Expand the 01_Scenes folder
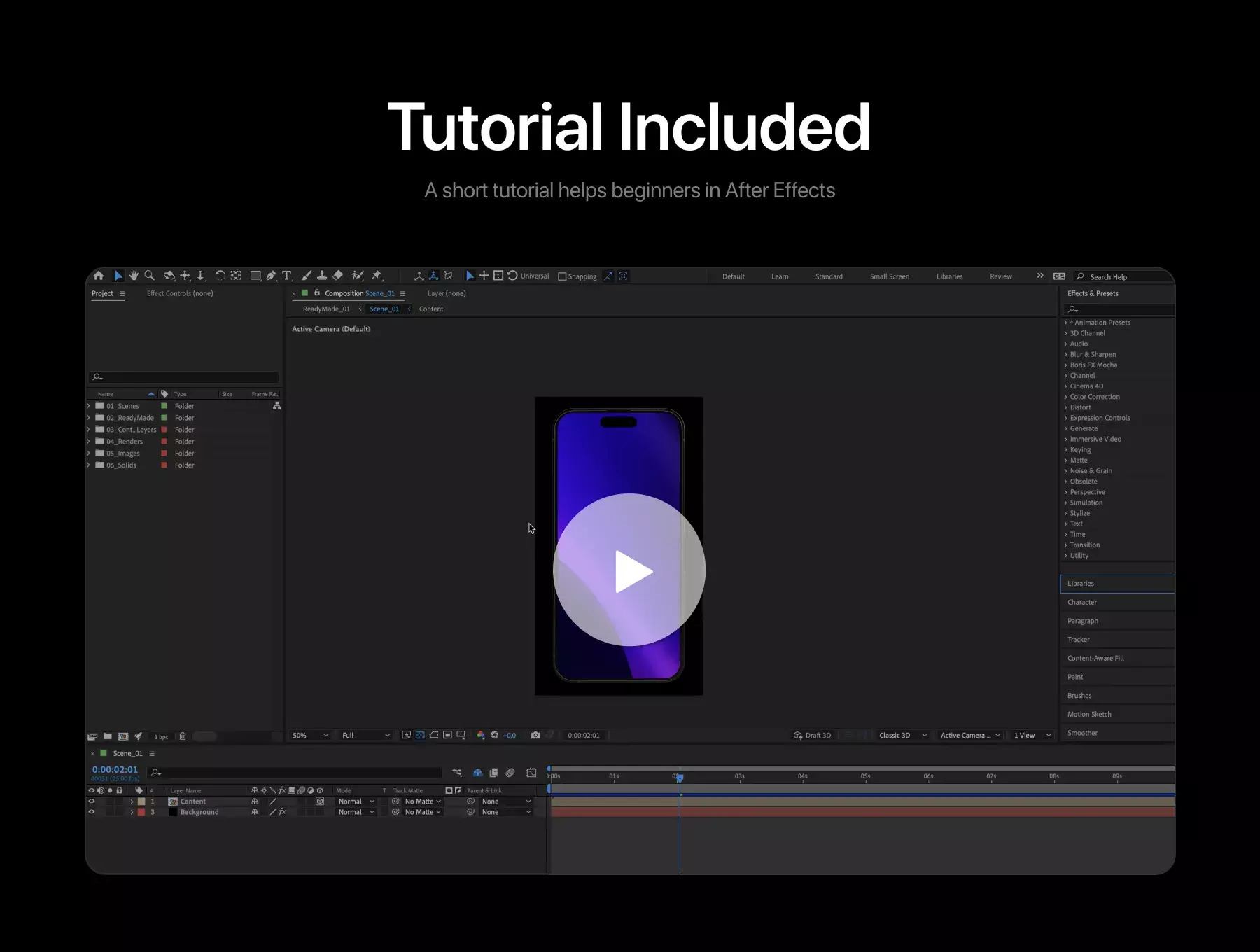Image resolution: width=1260 pixels, height=952 pixels. point(89,406)
